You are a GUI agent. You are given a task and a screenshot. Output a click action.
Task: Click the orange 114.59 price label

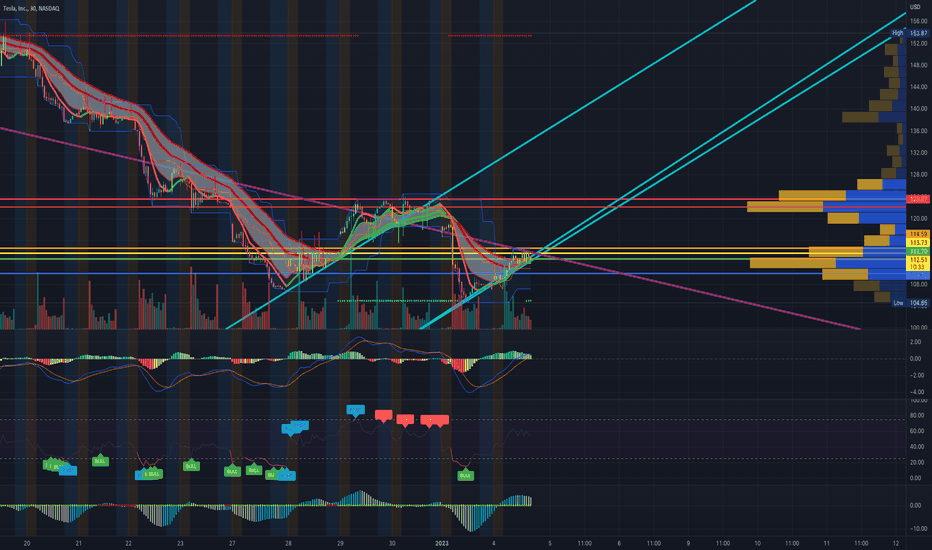pos(918,235)
